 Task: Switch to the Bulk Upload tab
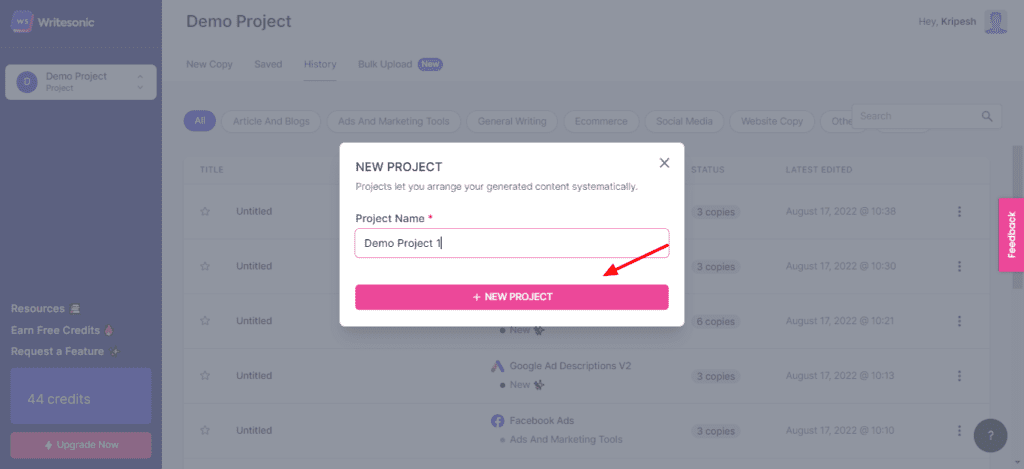point(385,64)
